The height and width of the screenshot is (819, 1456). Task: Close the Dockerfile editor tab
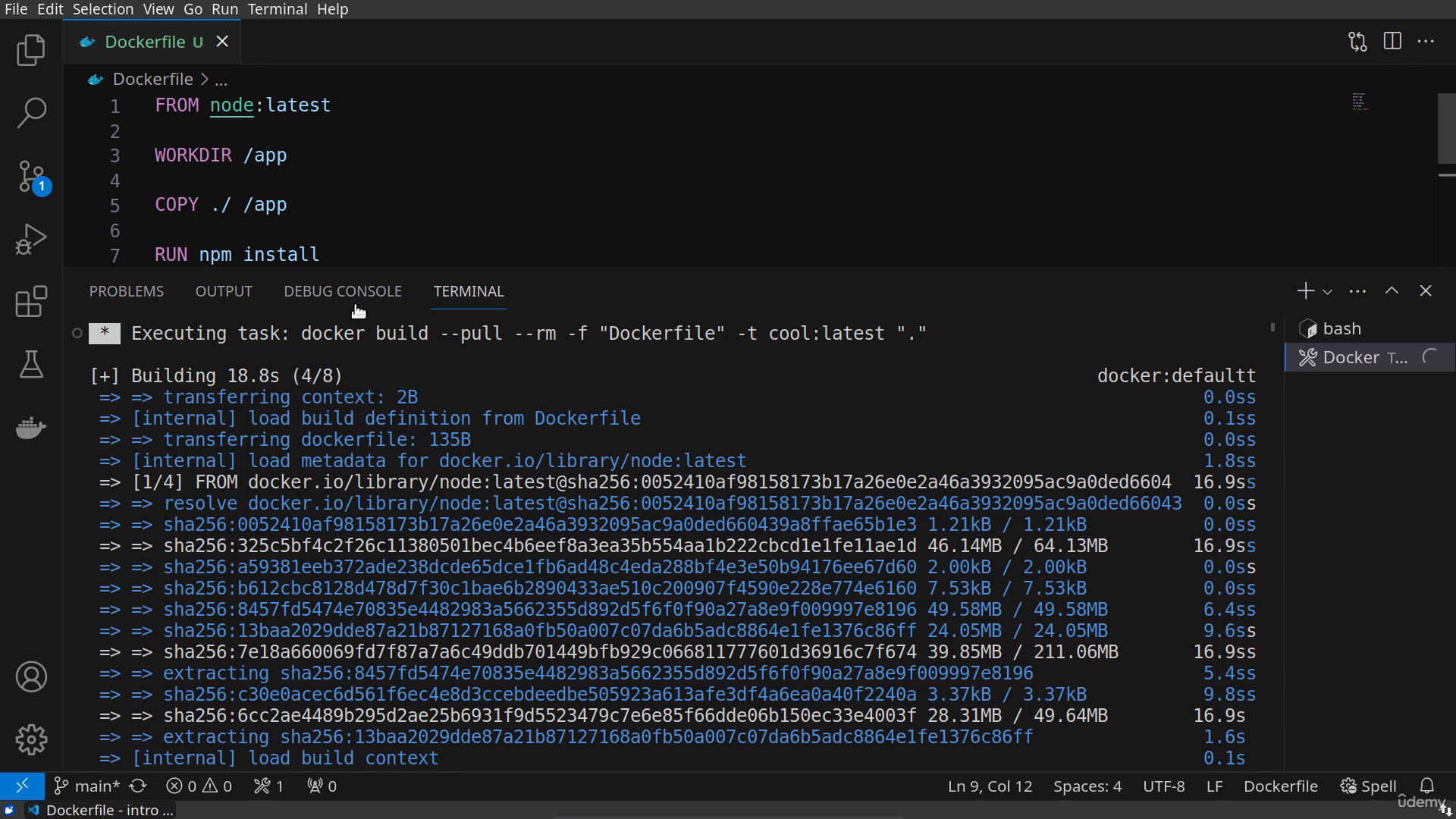222,42
